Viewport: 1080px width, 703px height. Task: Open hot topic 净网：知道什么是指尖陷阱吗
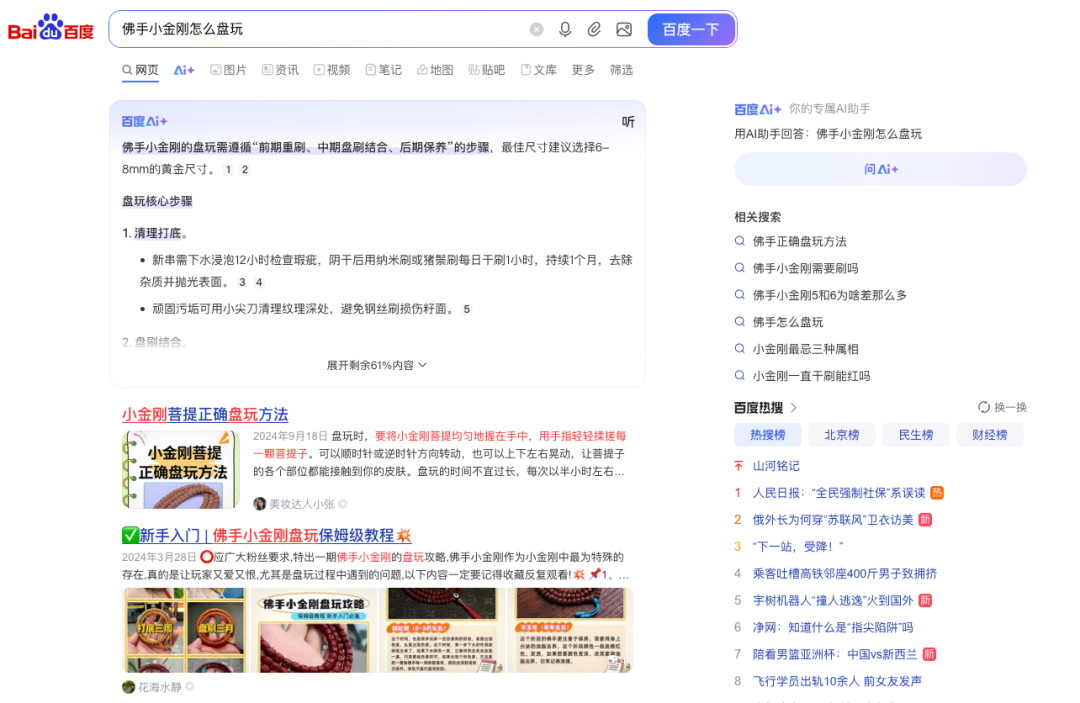click(833, 627)
